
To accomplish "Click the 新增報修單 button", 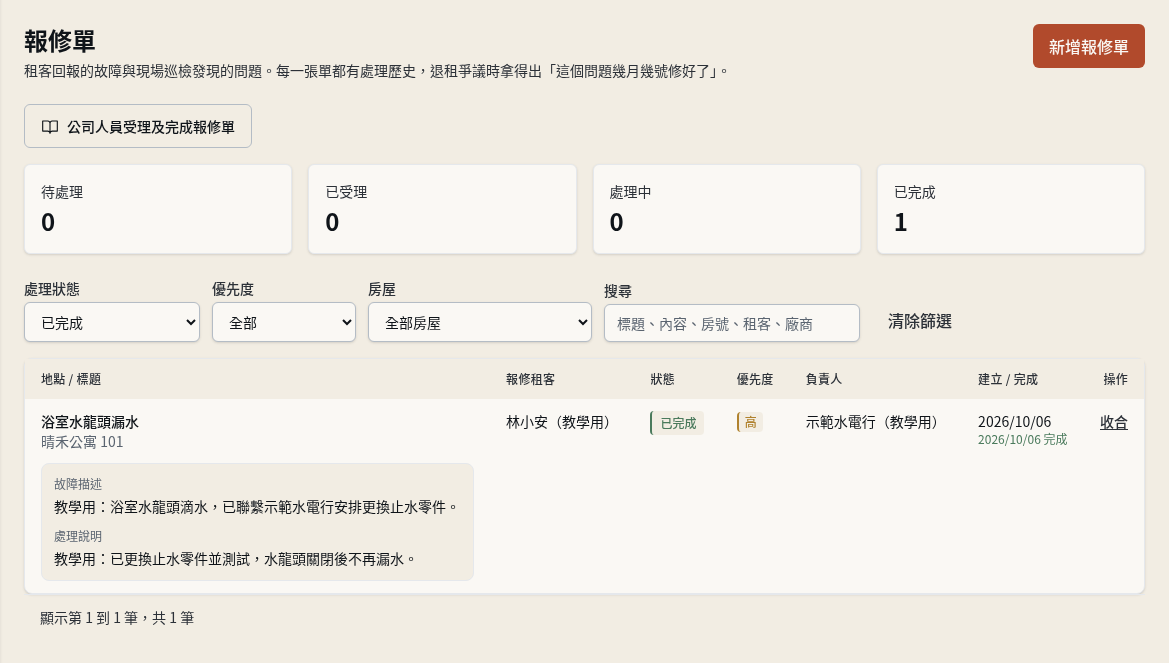I will coord(1088,46).
